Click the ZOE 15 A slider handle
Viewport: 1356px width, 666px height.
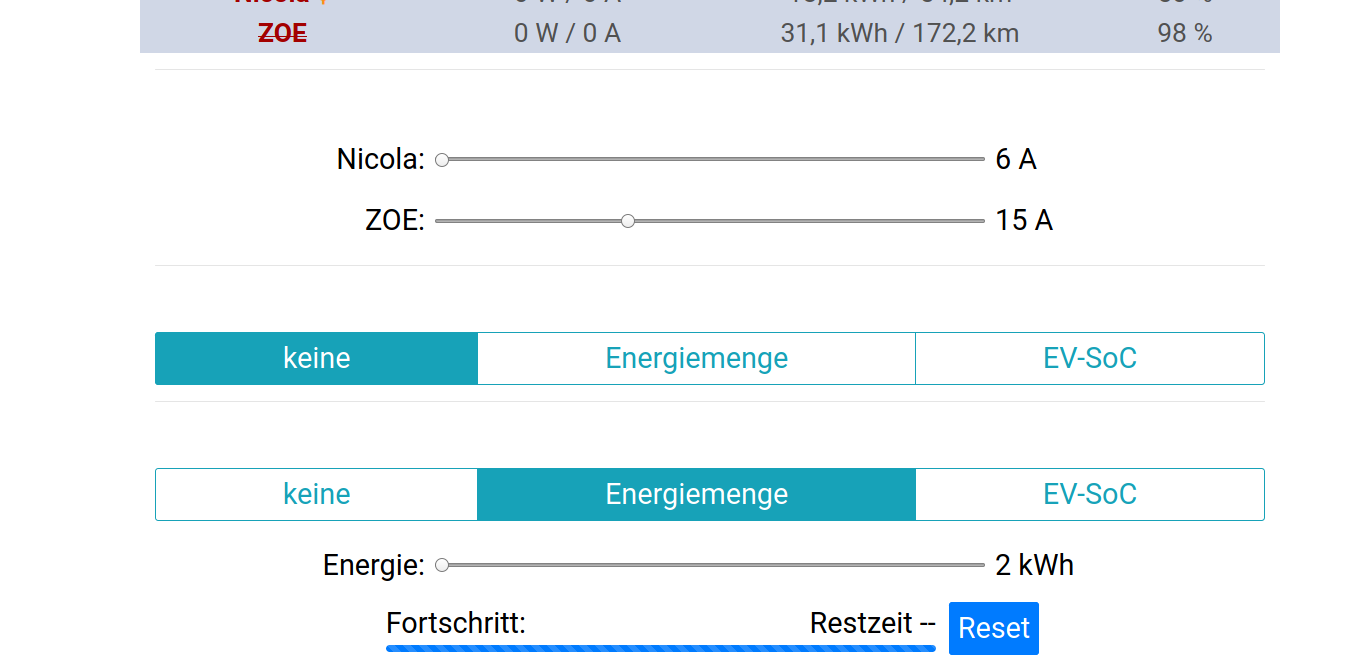click(x=628, y=220)
